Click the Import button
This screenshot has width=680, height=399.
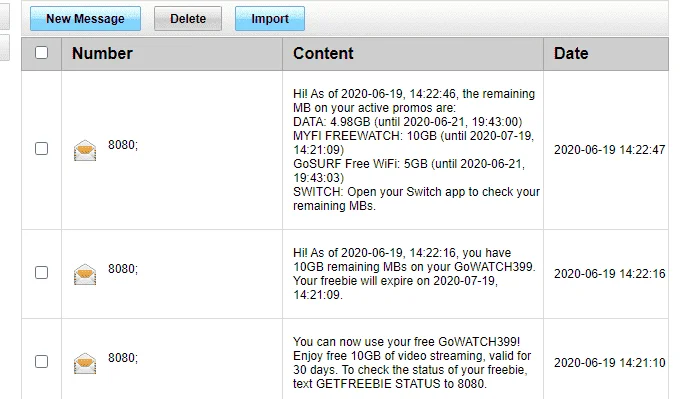[270, 19]
